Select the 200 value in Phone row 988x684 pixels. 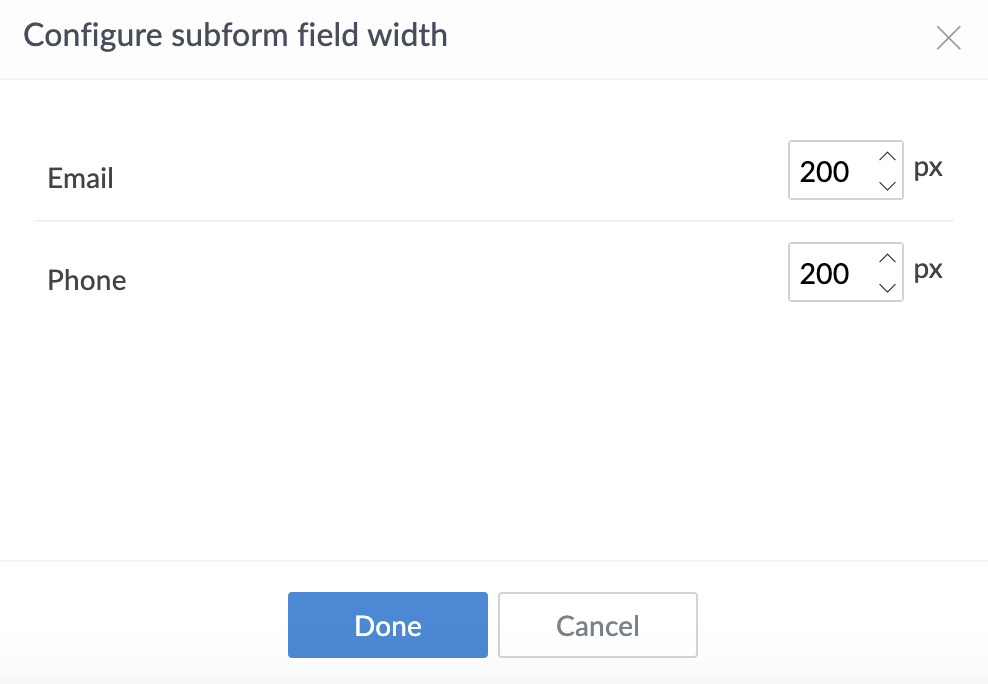pos(825,274)
